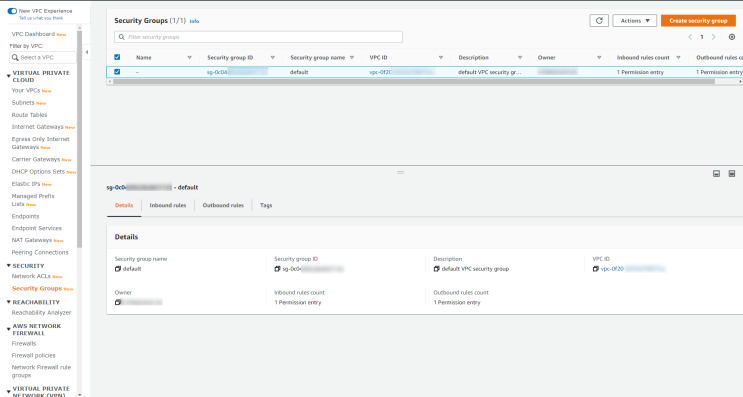The height and width of the screenshot is (397, 743).
Task: Open the Actions dropdown
Action: pyautogui.click(x=634, y=21)
